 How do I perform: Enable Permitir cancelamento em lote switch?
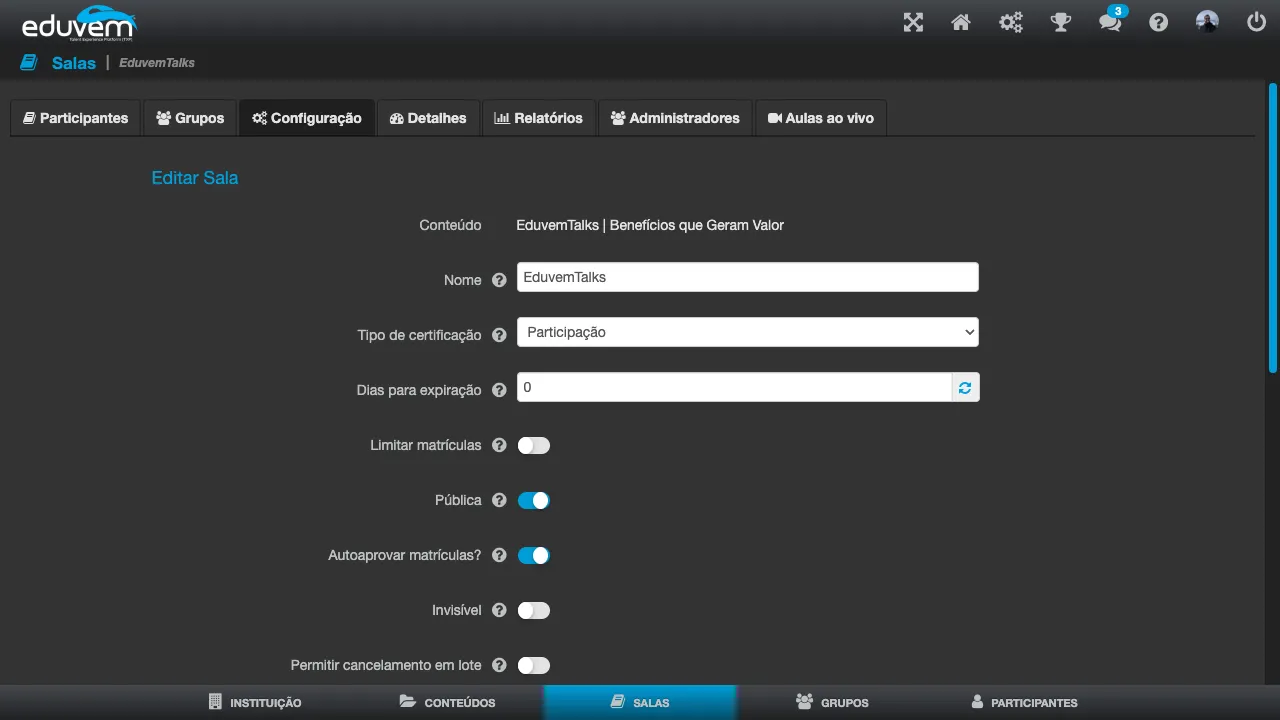(x=534, y=665)
